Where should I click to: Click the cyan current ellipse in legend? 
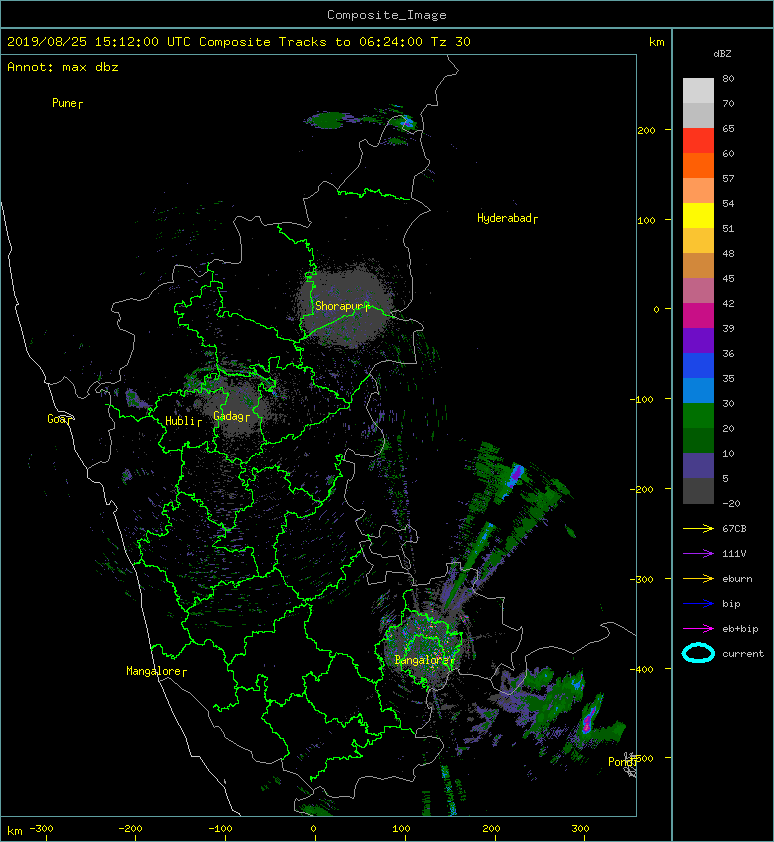click(698, 654)
